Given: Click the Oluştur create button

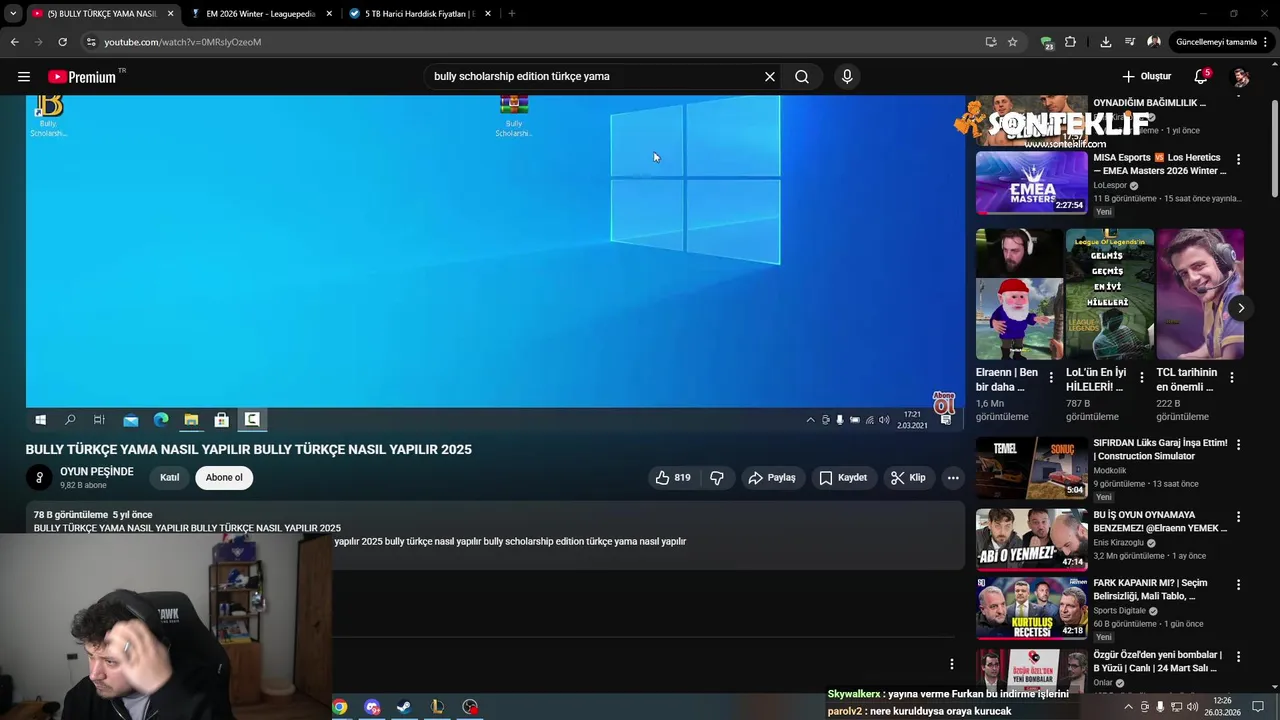Looking at the screenshot, I should point(1146,77).
